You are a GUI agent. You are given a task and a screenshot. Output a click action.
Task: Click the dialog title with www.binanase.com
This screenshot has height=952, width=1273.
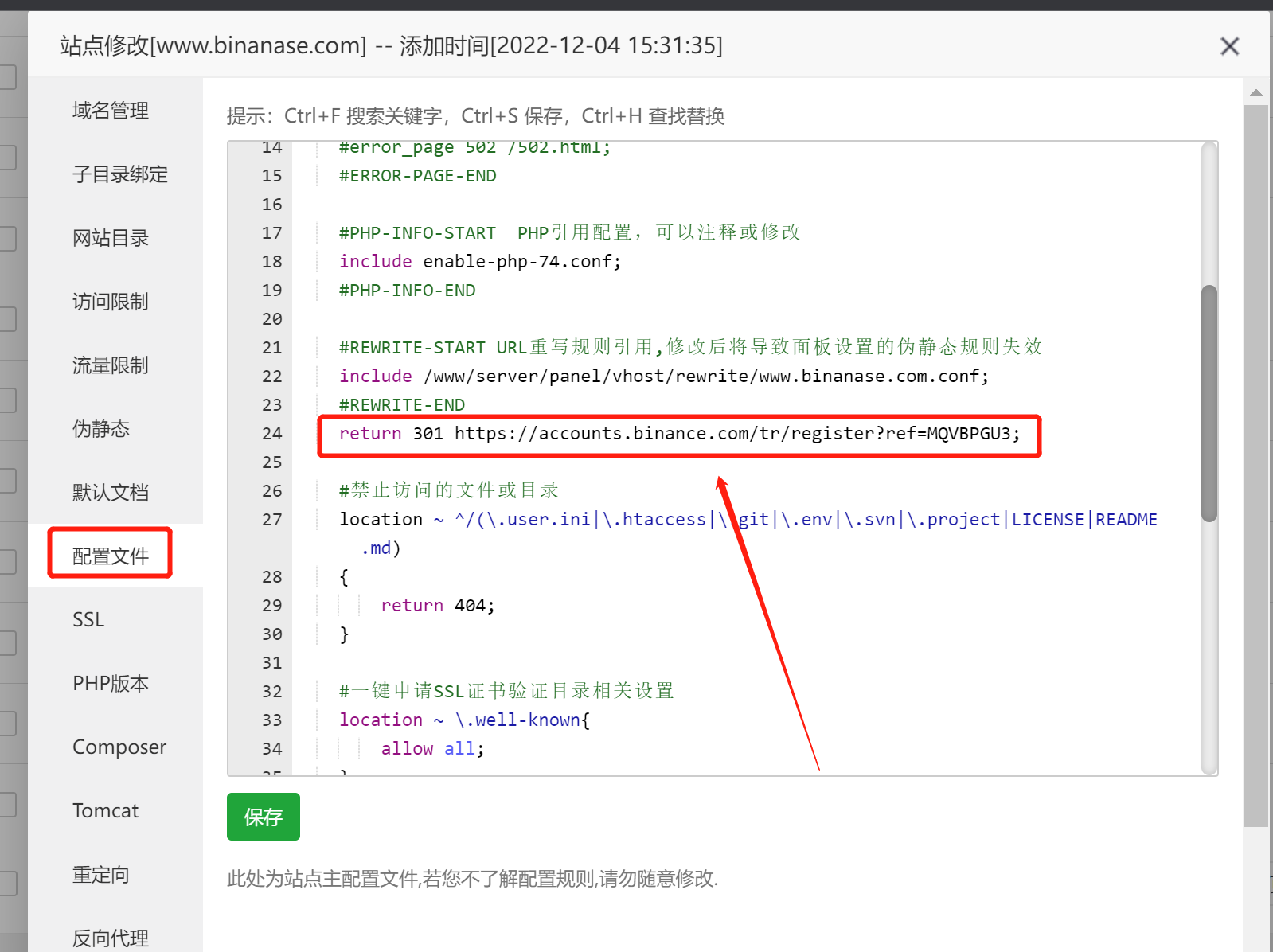[391, 45]
